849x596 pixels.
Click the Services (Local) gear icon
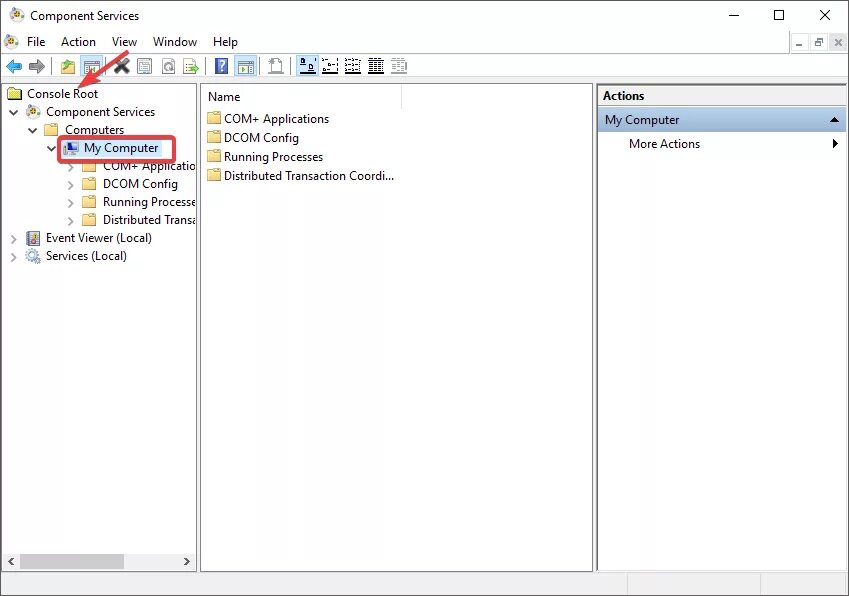click(x=33, y=256)
